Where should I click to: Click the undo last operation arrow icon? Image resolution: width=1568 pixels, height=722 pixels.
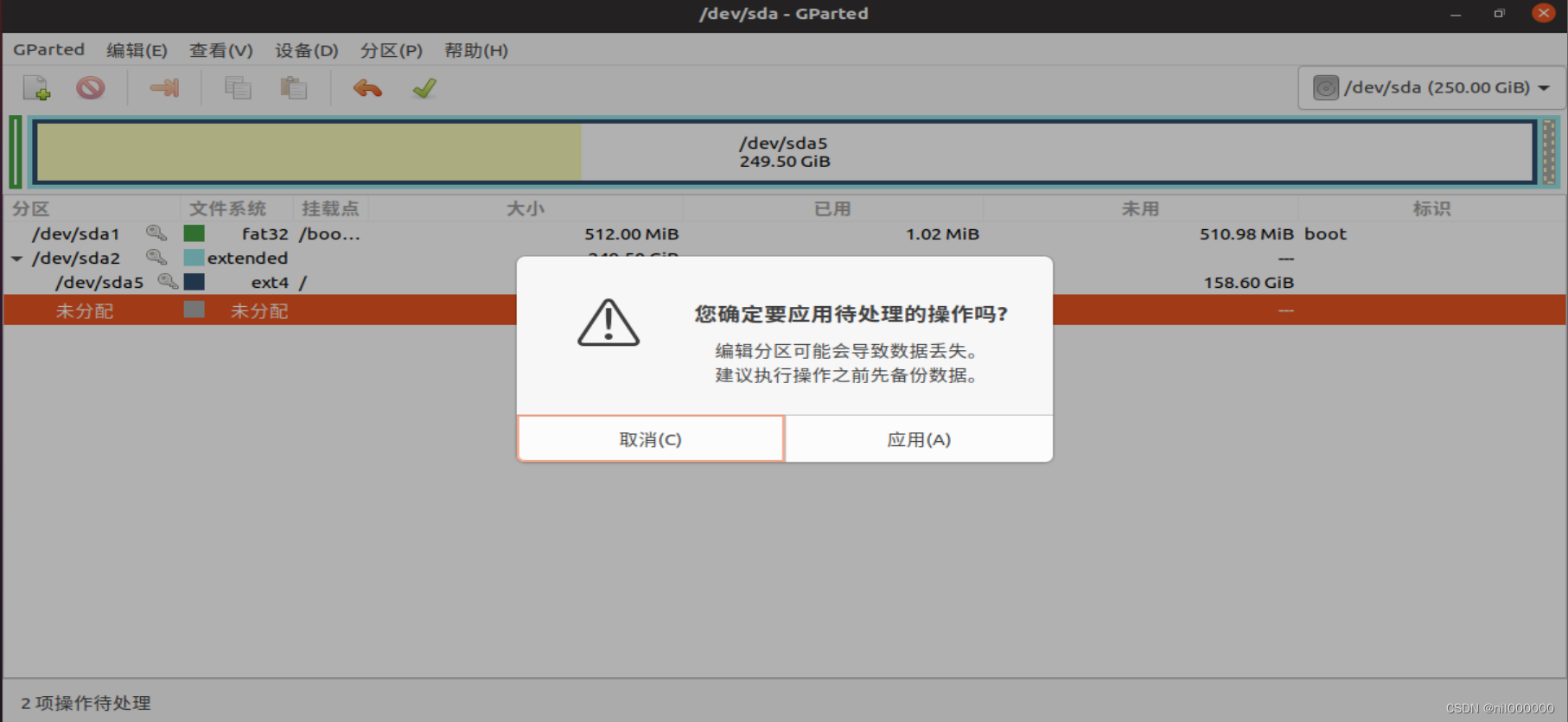click(x=367, y=87)
